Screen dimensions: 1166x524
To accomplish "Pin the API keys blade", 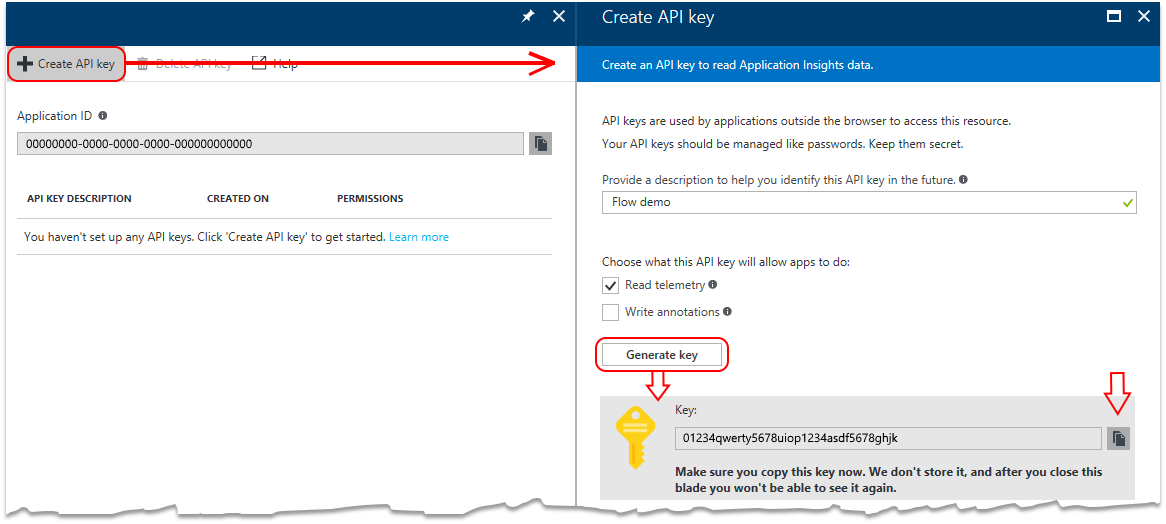I will (x=529, y=16).
